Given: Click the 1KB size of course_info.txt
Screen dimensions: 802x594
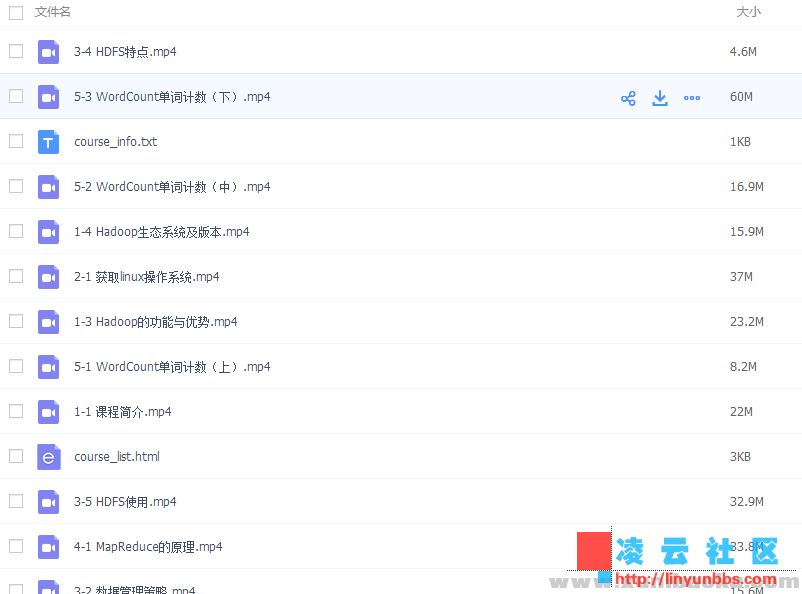Looking at the screenshot, I should (740, 142).
